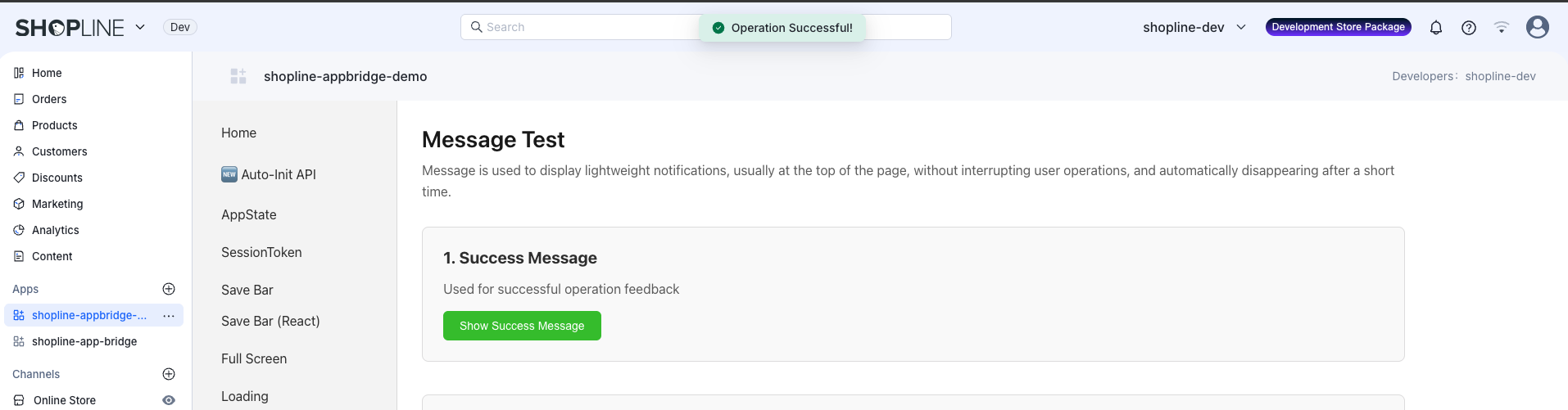The image size is (1568, 410).
Task: Open the help question mark icon
Action: click(1468, 28)
